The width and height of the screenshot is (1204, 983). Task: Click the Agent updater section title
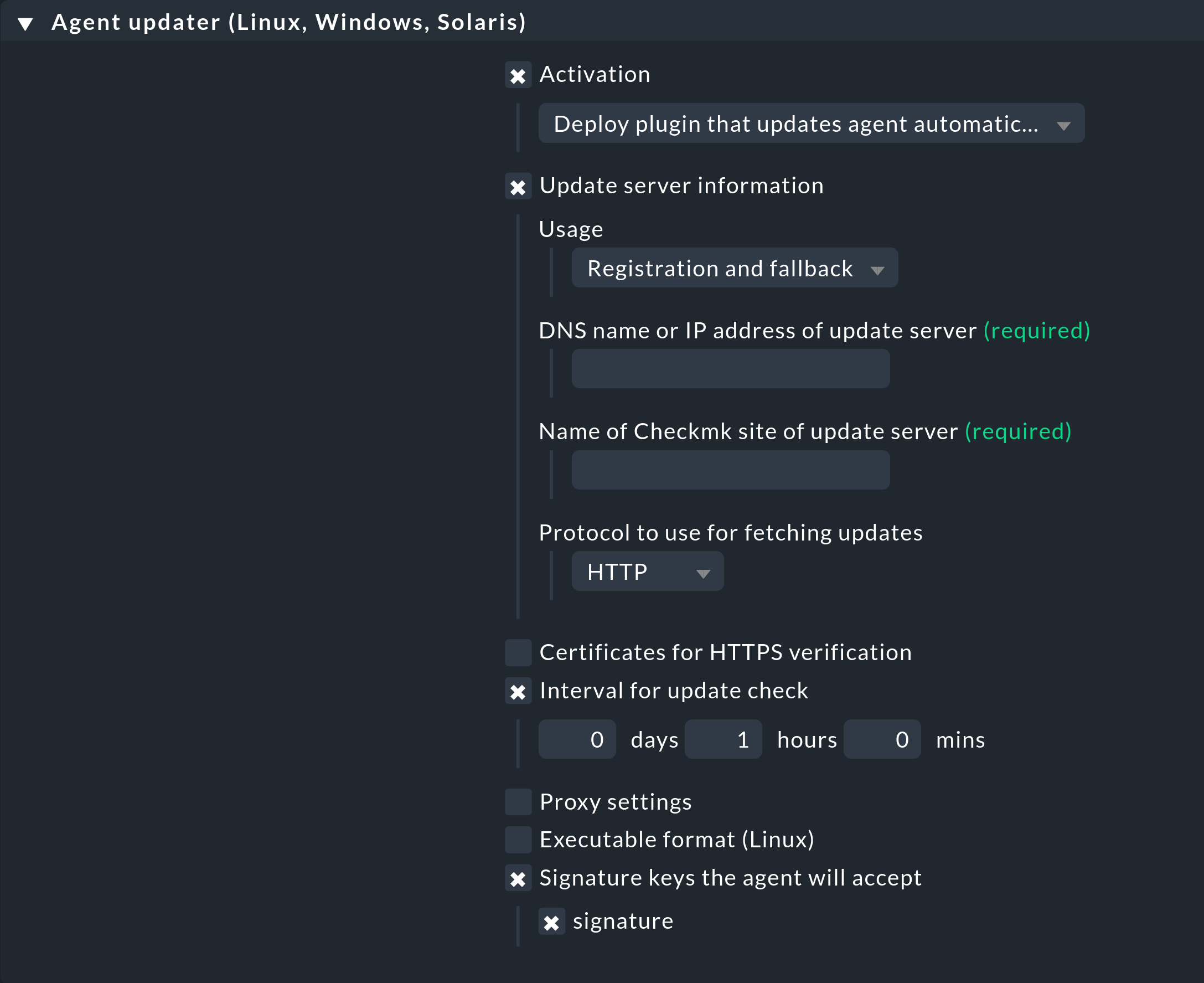pos(289,23)
